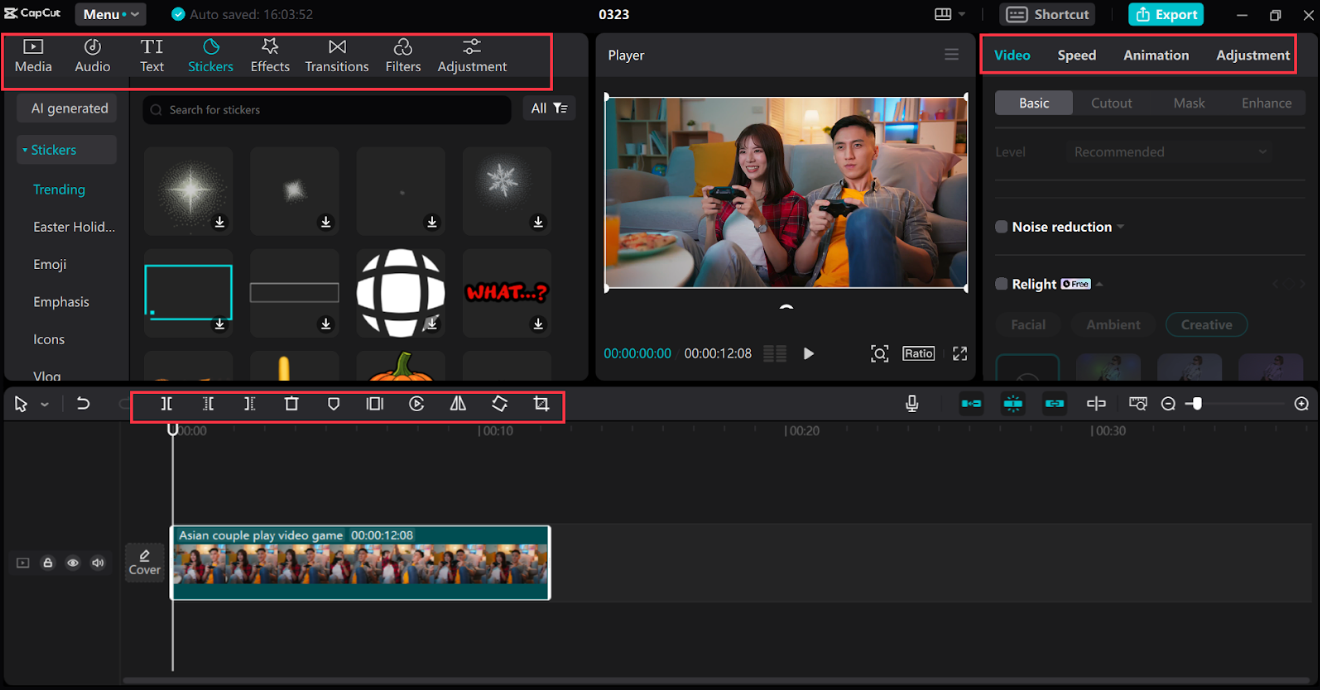Click the player fullscreen icon

pyautogui.click(x=960, y=353)
